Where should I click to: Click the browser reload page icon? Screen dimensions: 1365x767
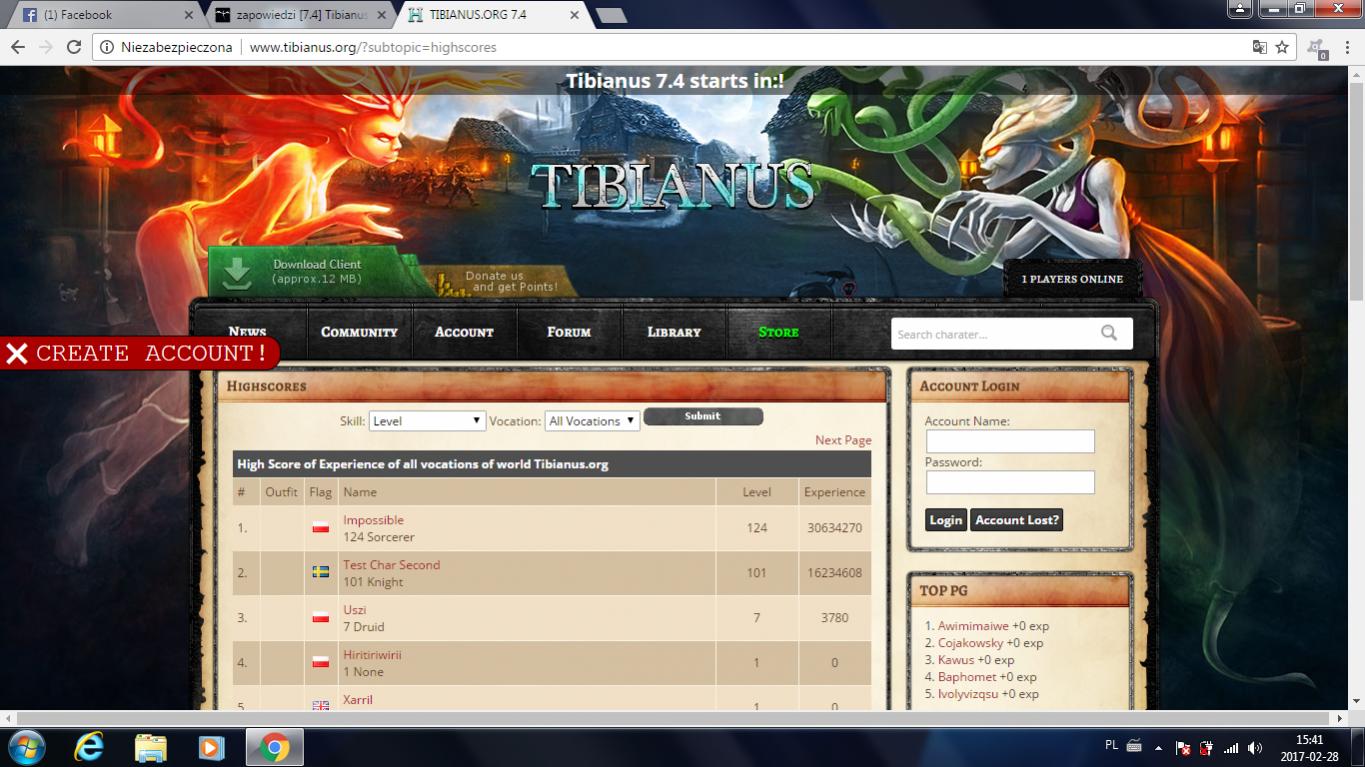(74, 47)
